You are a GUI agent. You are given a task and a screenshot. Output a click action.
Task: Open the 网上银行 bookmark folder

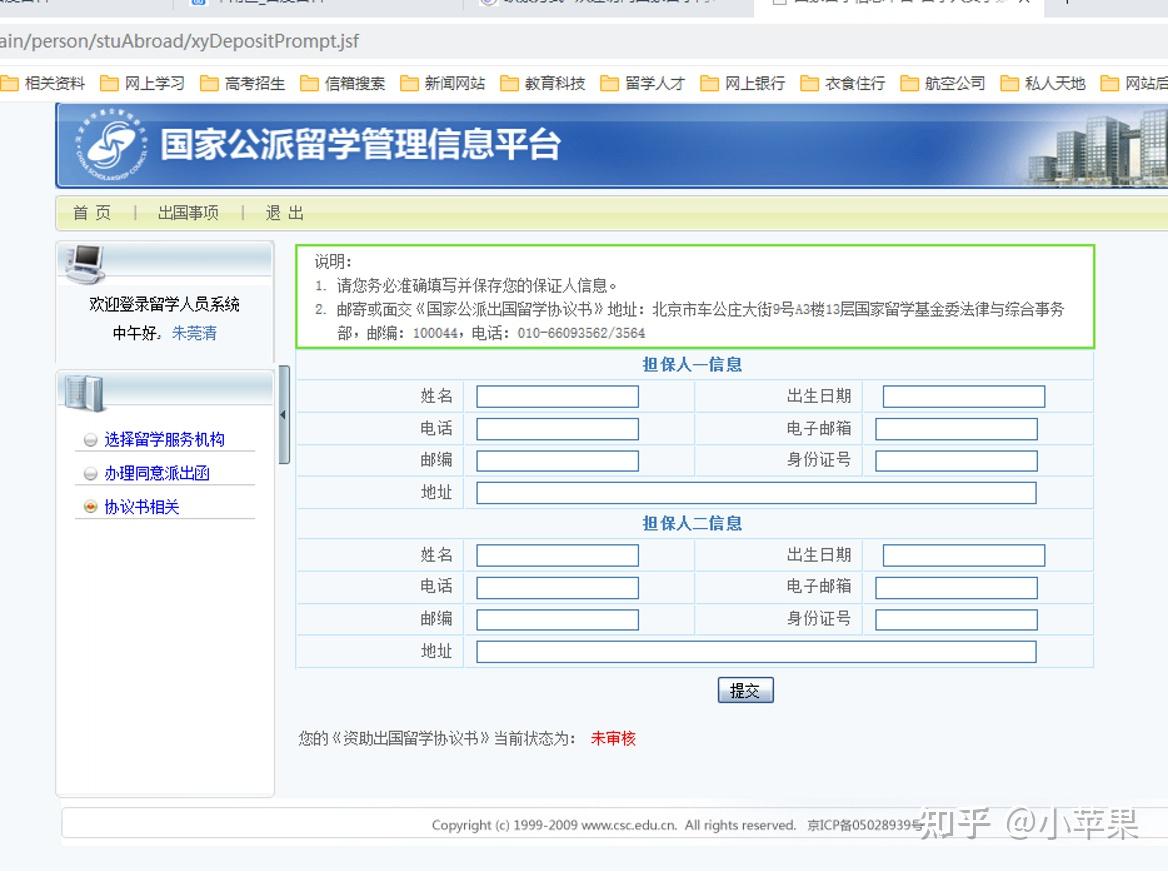pos(743,83)
